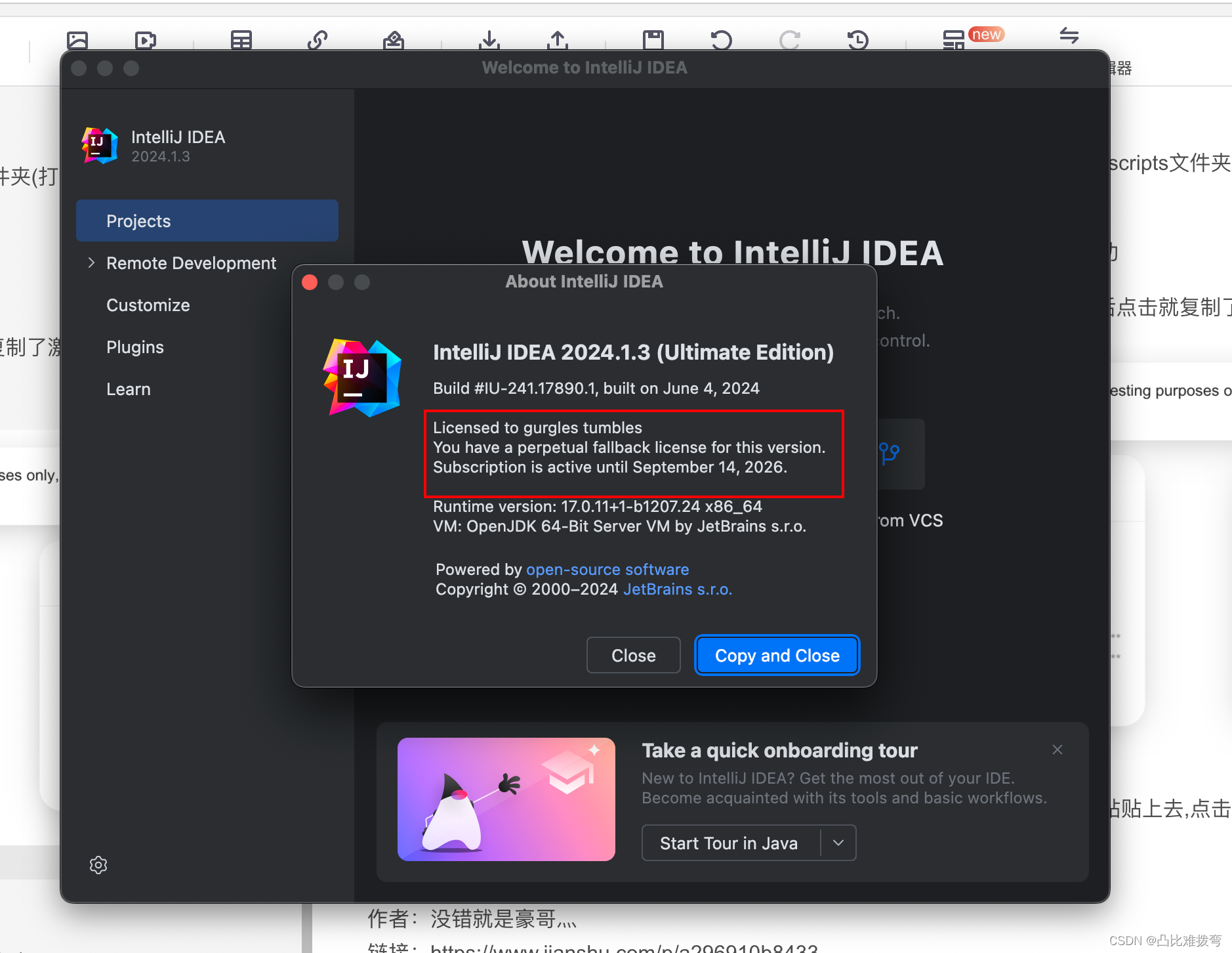Click the IntelliJ IDEA 2024.1.3 Ultimate Edition title
Image resolution: width=1232 pixels, height=953 pixels.
pyautogui.click(x=634, y=352)
